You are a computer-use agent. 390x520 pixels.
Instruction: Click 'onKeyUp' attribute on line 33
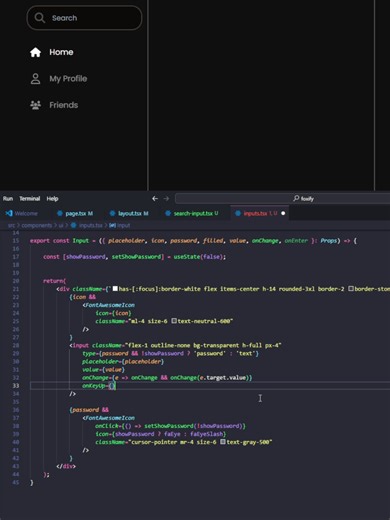(x=94, y=386)
